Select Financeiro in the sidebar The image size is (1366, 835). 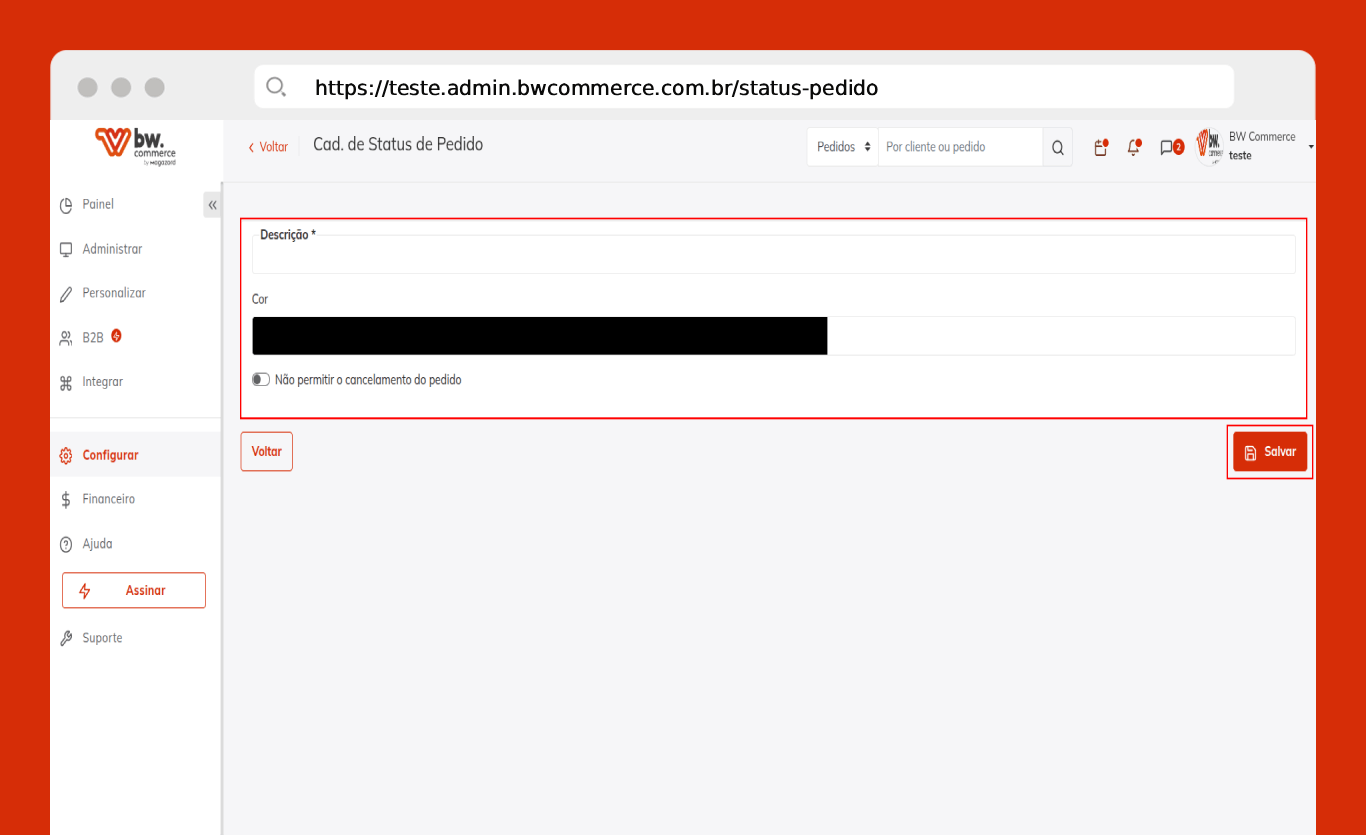click(108, 499)
